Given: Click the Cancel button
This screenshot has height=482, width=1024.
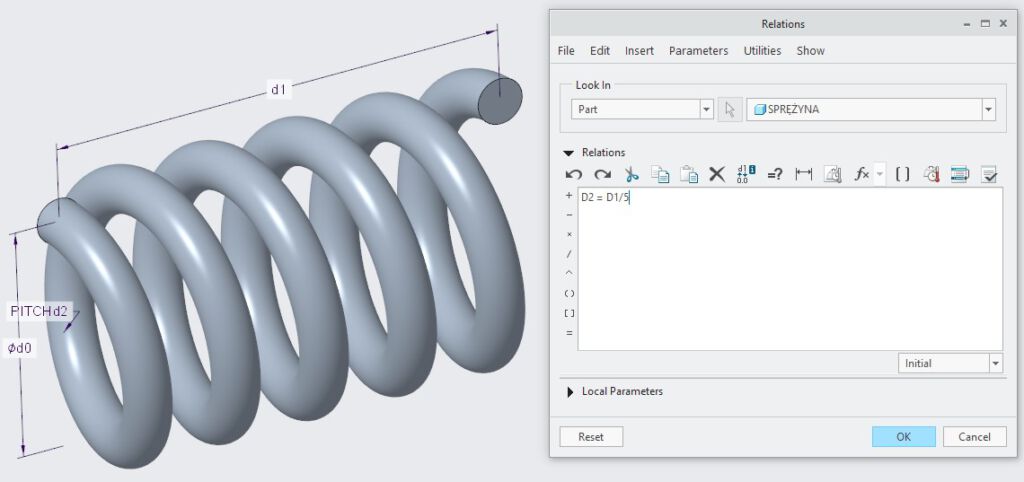Looking at the screenshot, I should click(x=974, y=437).
